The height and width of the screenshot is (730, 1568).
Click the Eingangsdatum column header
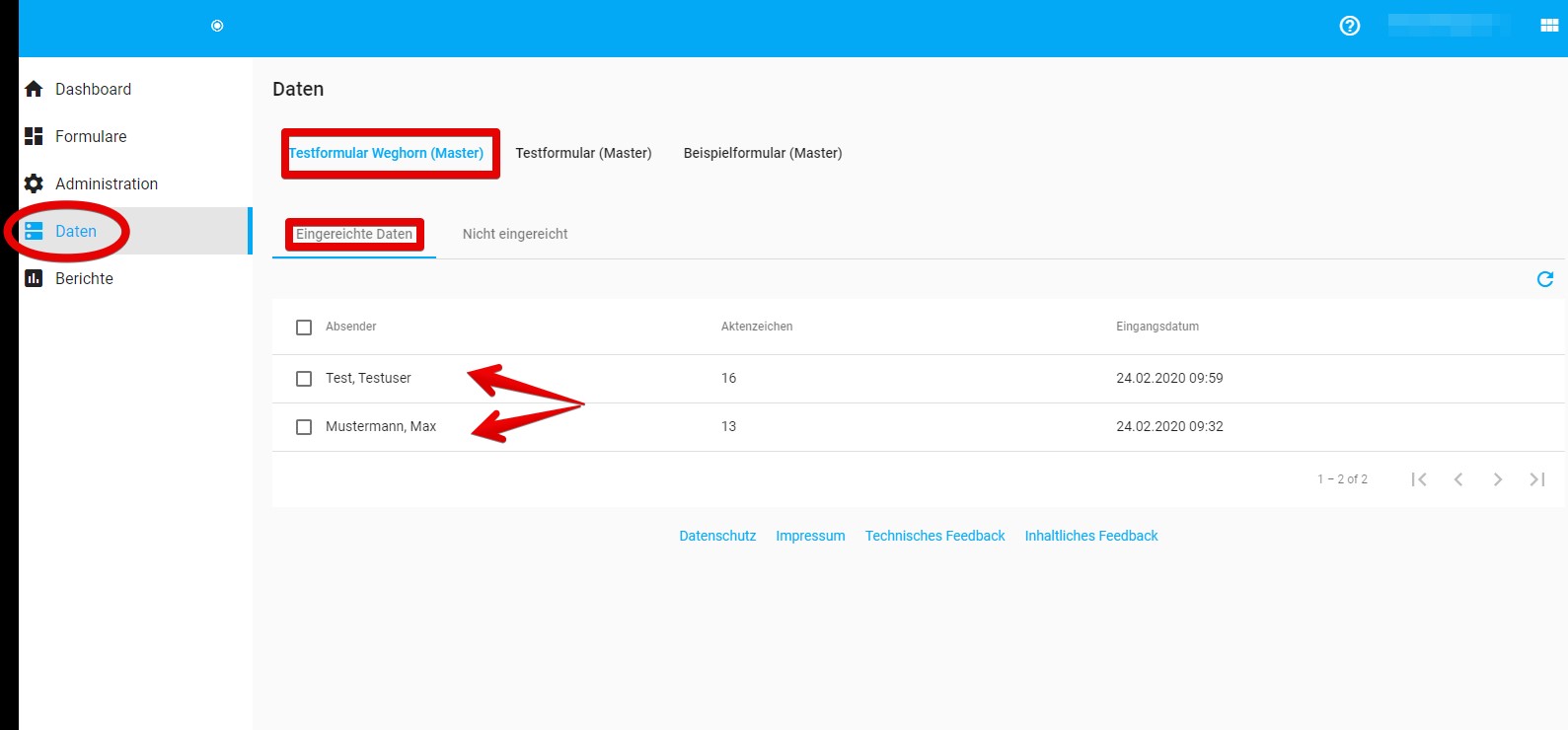[1157, 327]
